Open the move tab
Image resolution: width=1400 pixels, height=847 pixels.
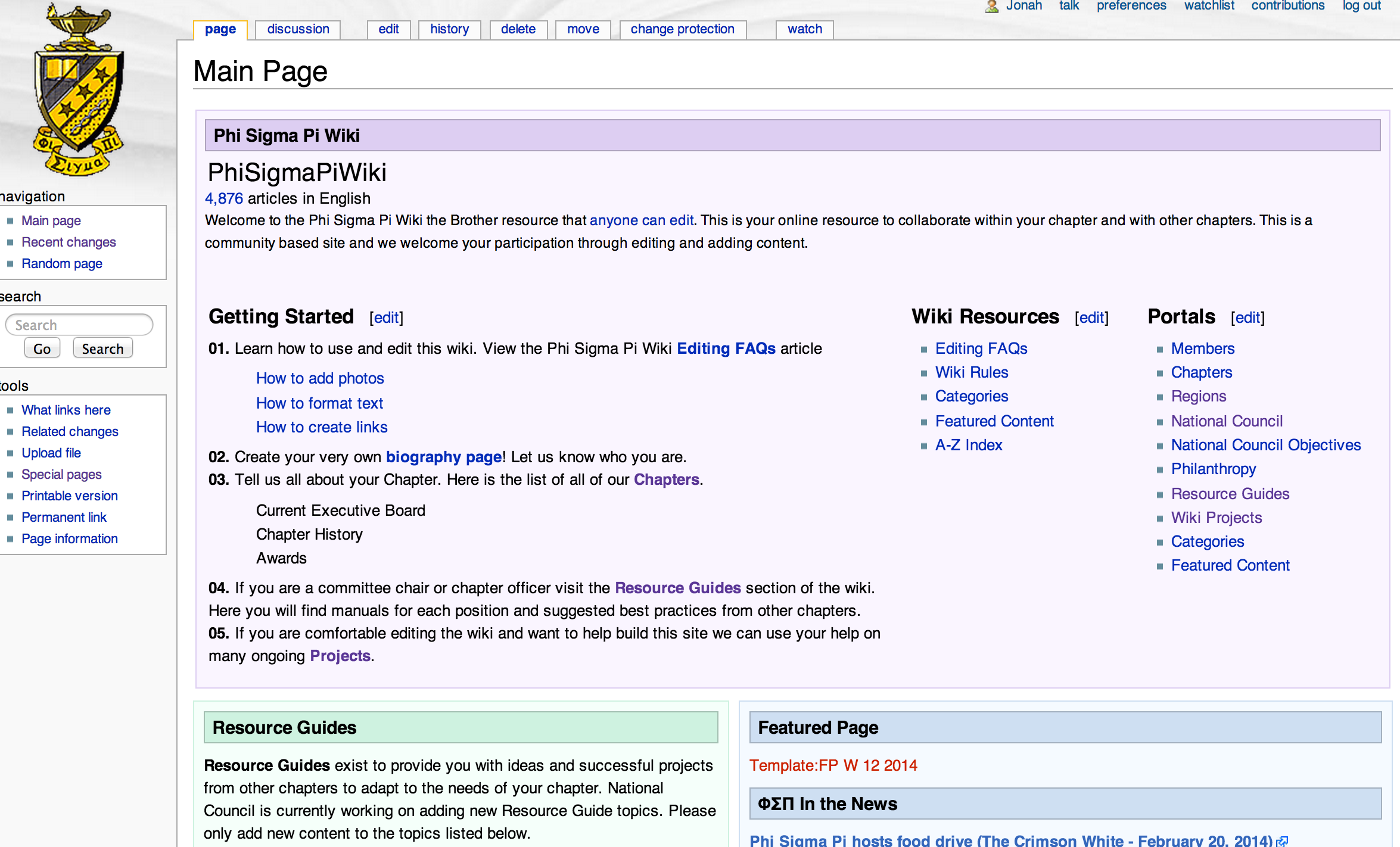coord(583,29)
